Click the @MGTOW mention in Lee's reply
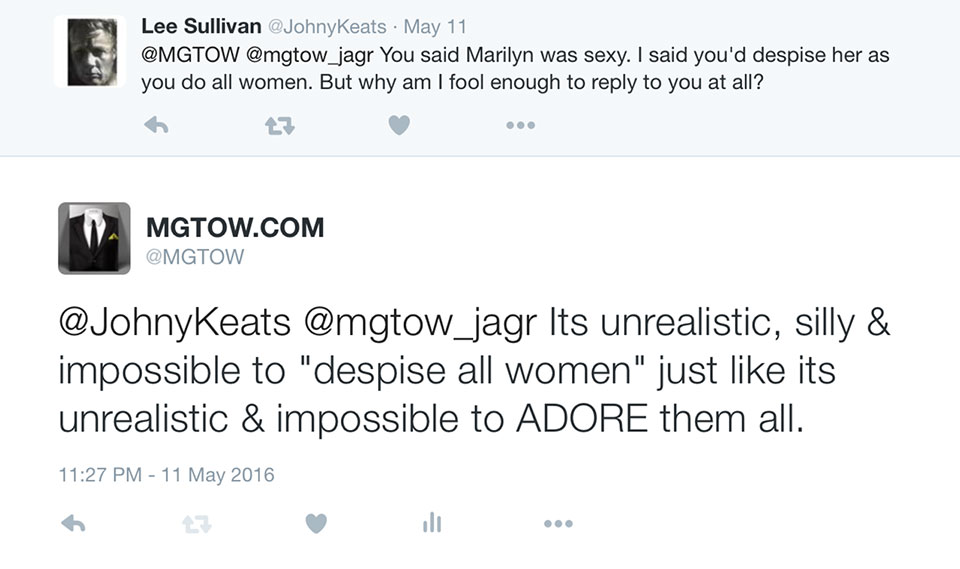Image resolution: width=960 pixels, height=569 pixels. click(x=188, y=55)
